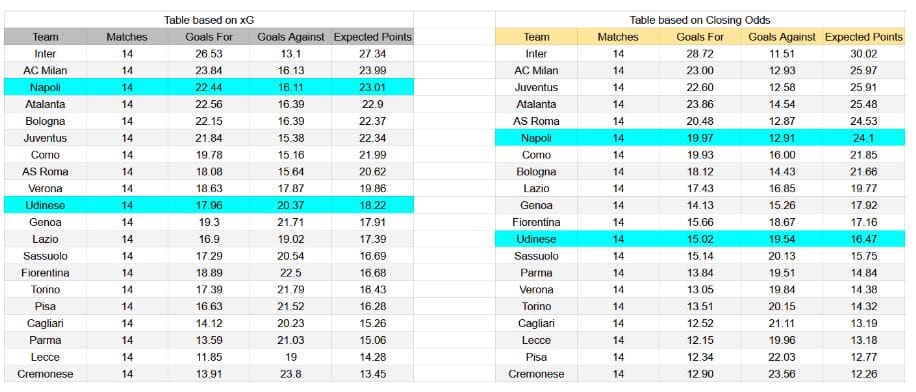Image resolution: width=916 pixels, height=392 pixels.
Task: Select the 'Table based on Closing Odds' title
Action: 700,20
